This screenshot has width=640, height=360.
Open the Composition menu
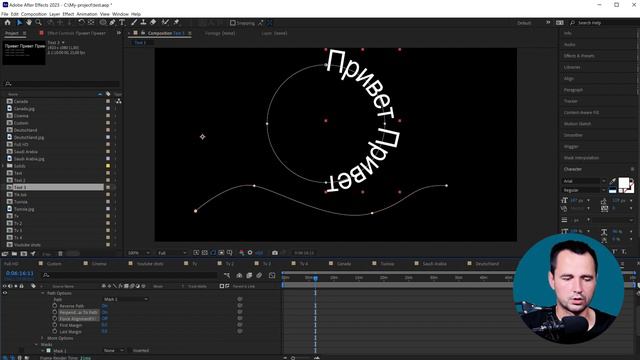(34, 14)
